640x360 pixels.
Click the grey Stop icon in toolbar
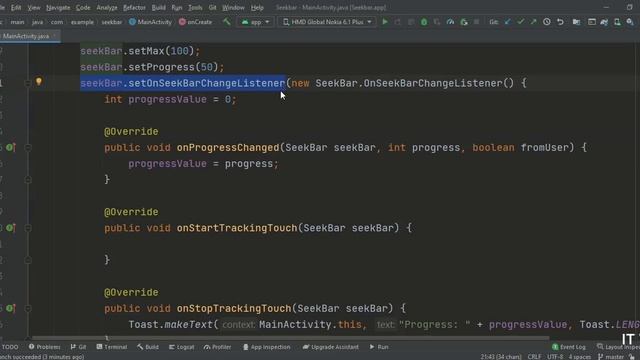pyautogui.click(x=476, y=22)
